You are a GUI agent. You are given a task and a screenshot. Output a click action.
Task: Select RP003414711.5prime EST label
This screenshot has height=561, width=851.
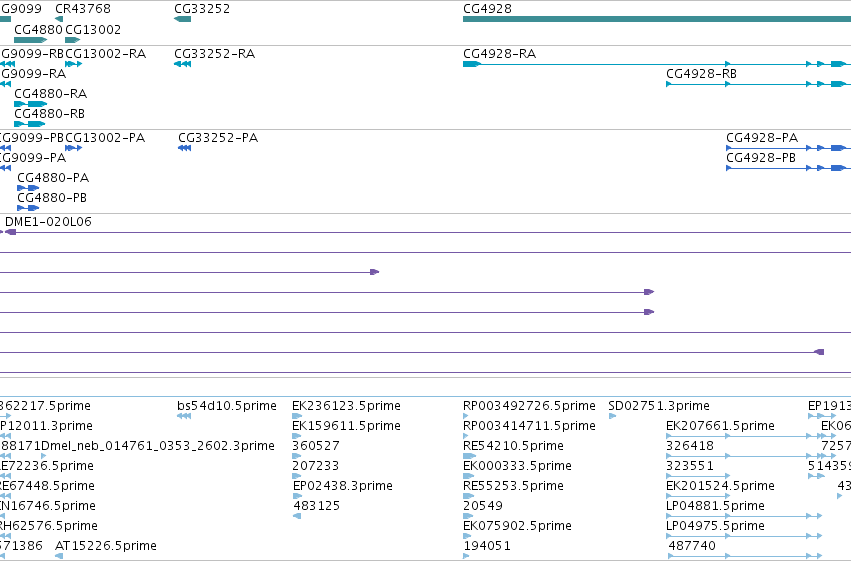[529, 426]
